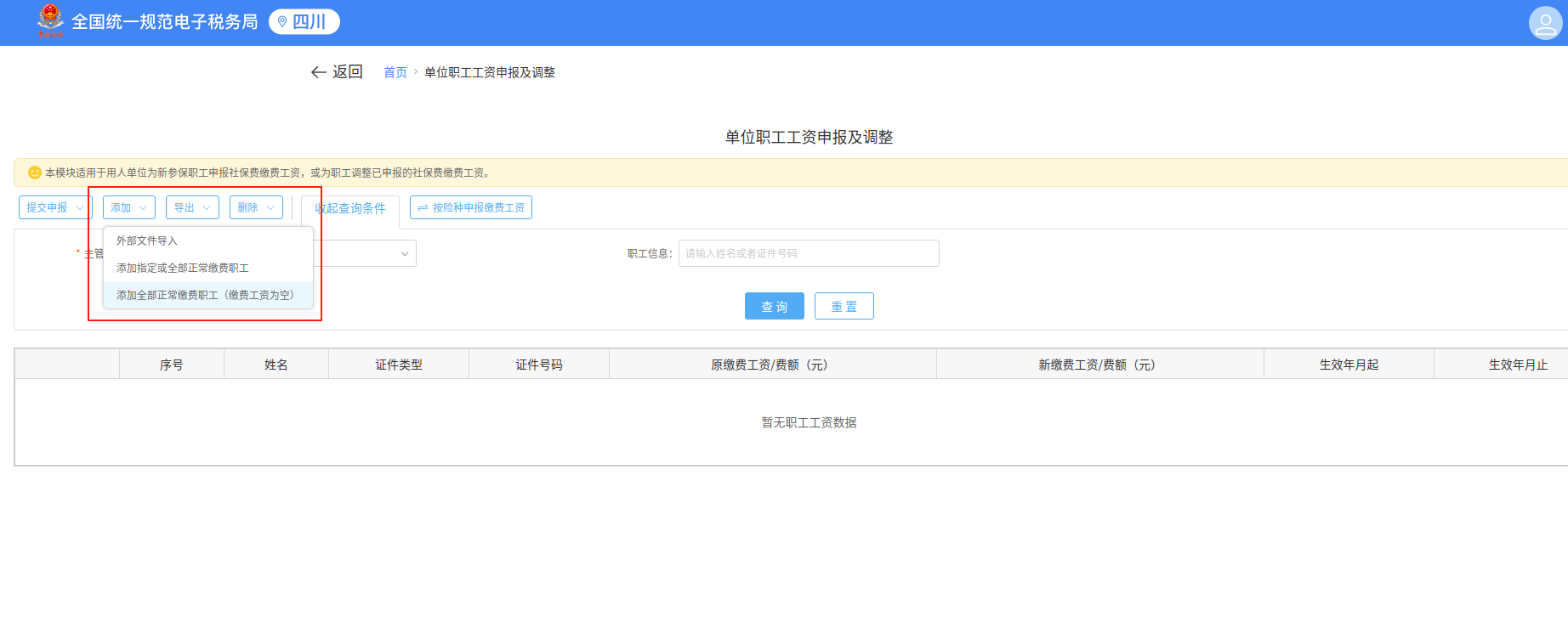
Task: Click the tax bureau emblem logo
Action: [50, 20]
